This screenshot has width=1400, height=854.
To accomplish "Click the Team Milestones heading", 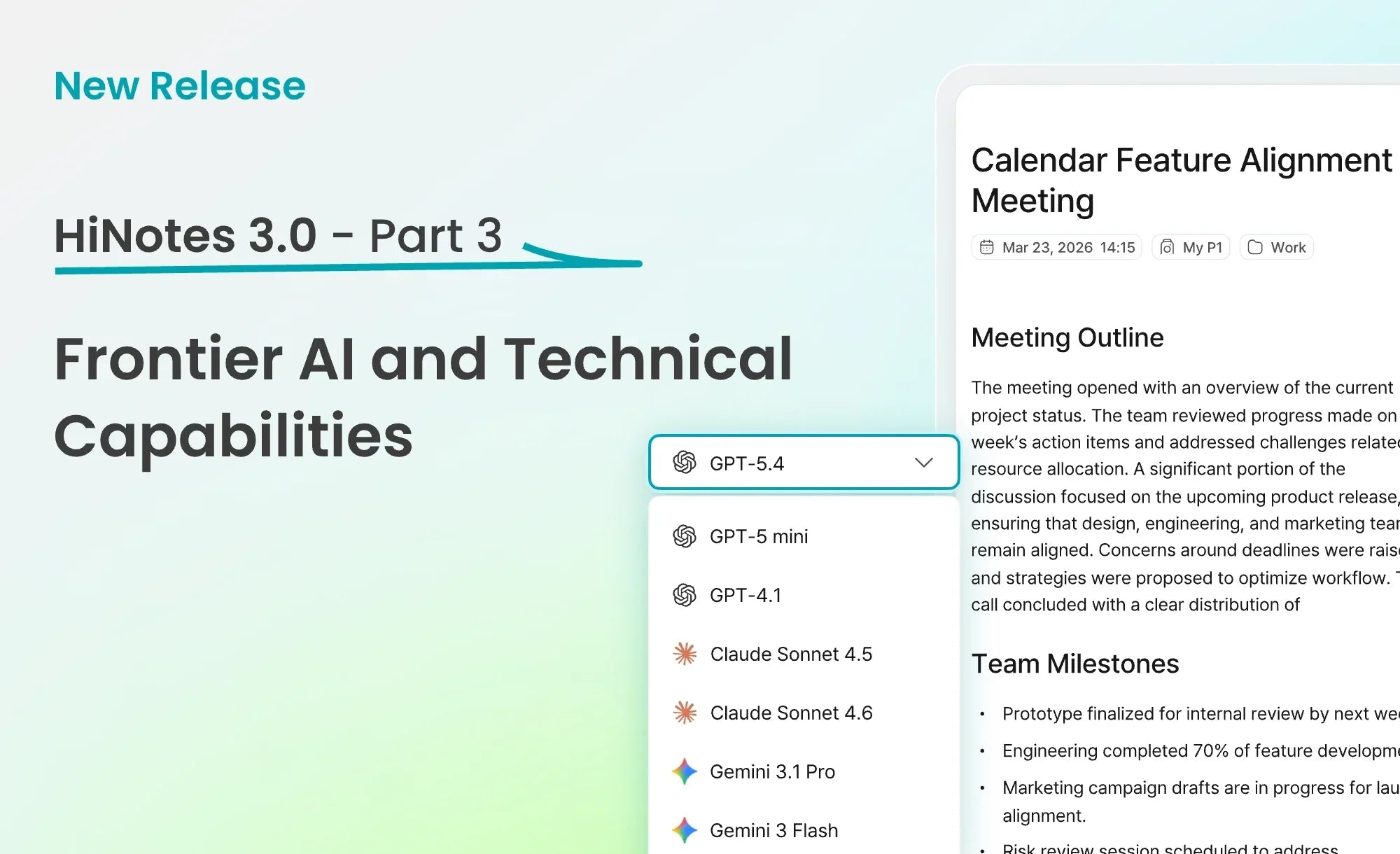I will coord(1075,664).
